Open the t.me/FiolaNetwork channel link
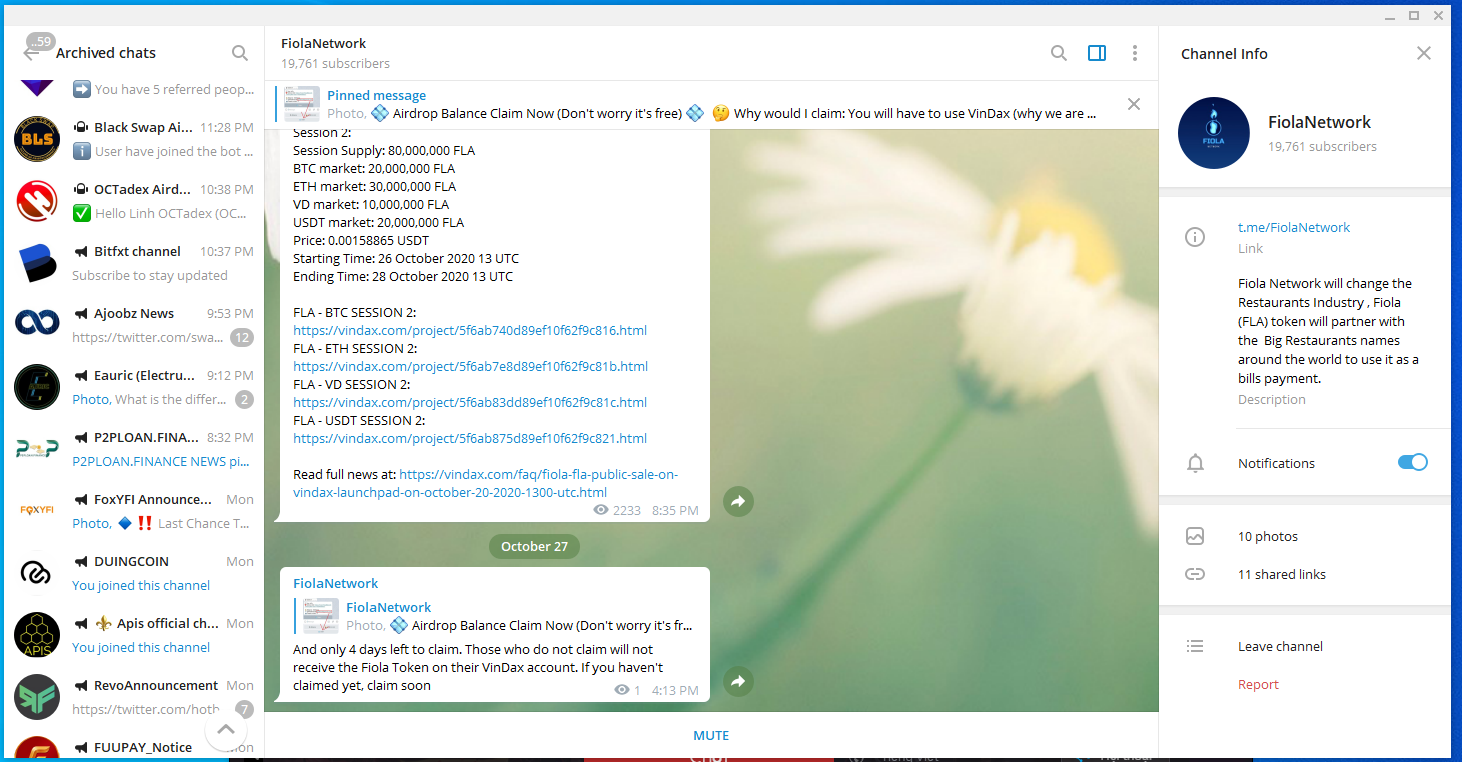 (x=1294, y=227)
